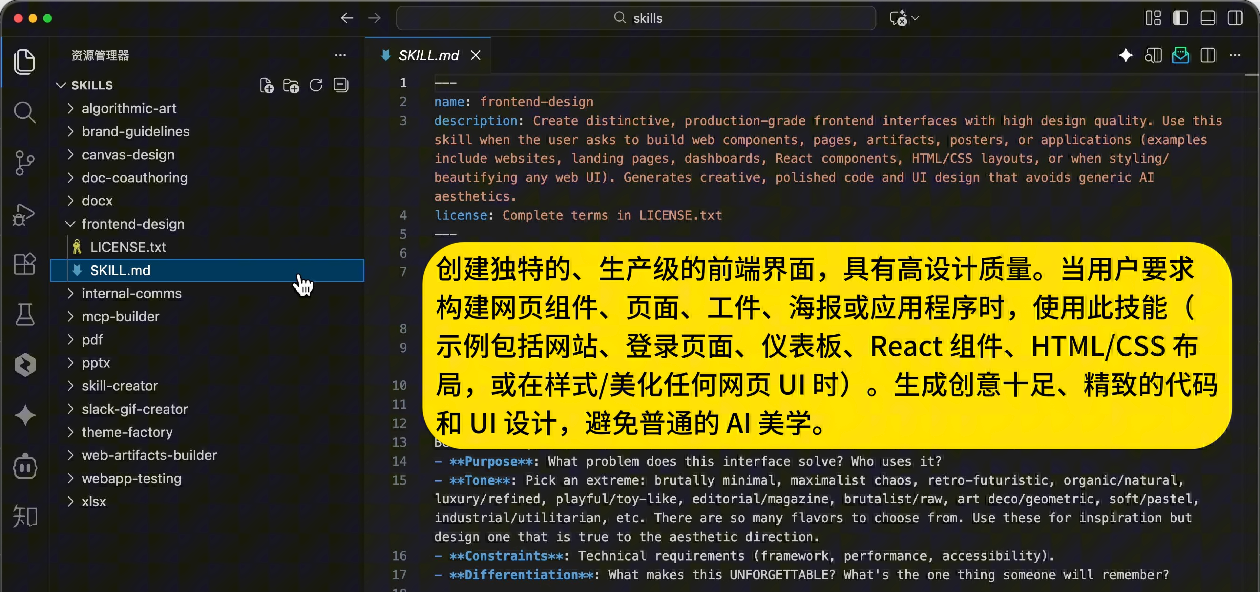This screenshot has width=1260, height=592.
Task: Close the SKILL.md tab
Action: coord(476,55)
